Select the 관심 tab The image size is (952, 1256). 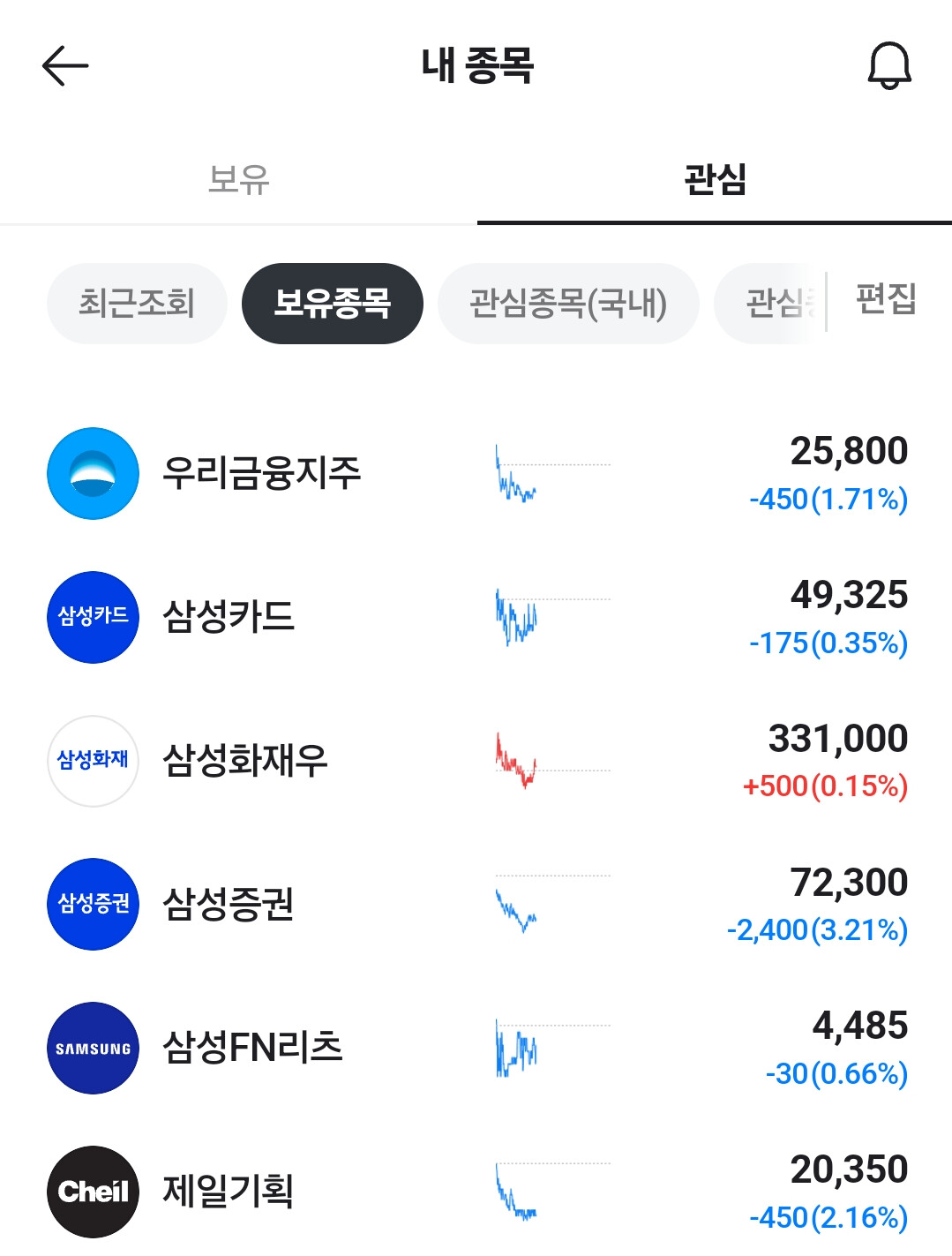click(715, 179)
